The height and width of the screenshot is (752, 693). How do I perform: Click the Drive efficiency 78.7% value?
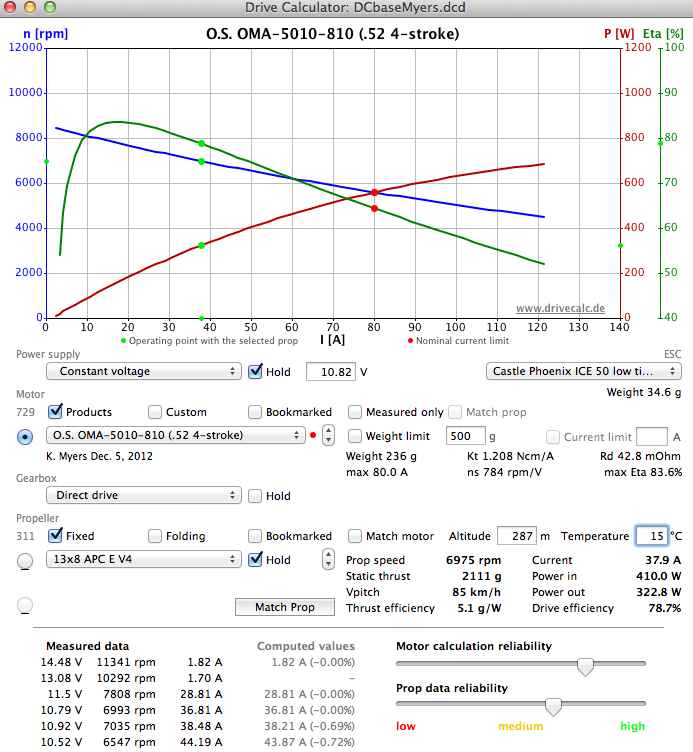pos(665,608)
